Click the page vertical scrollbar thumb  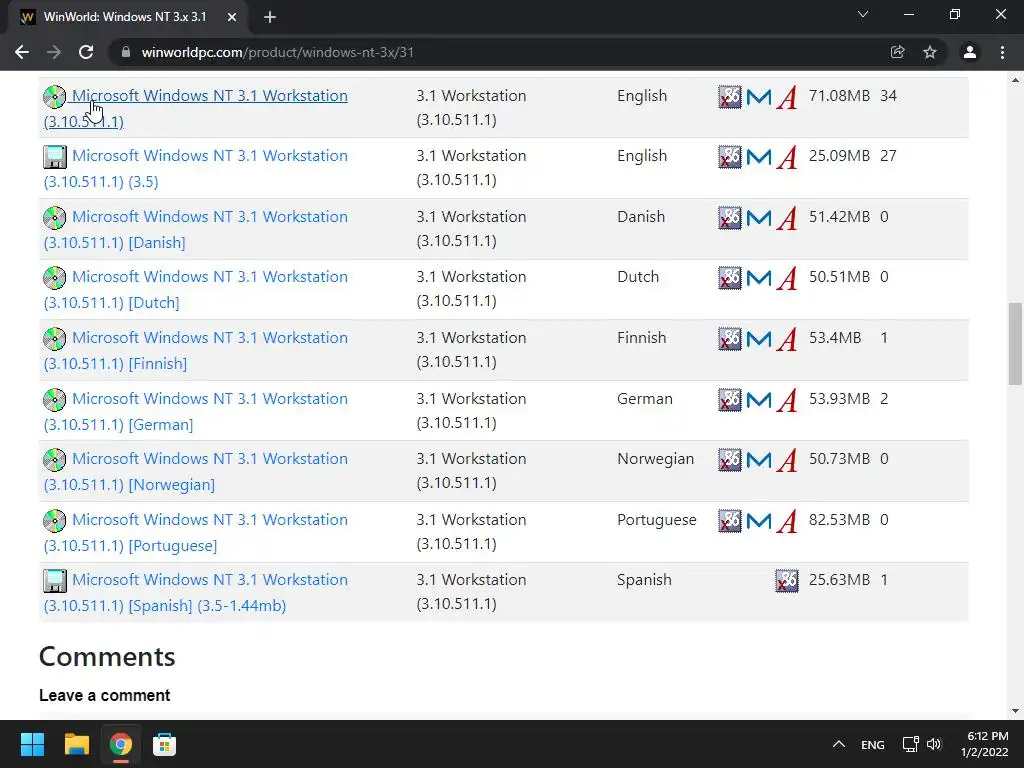point(1015,344)
